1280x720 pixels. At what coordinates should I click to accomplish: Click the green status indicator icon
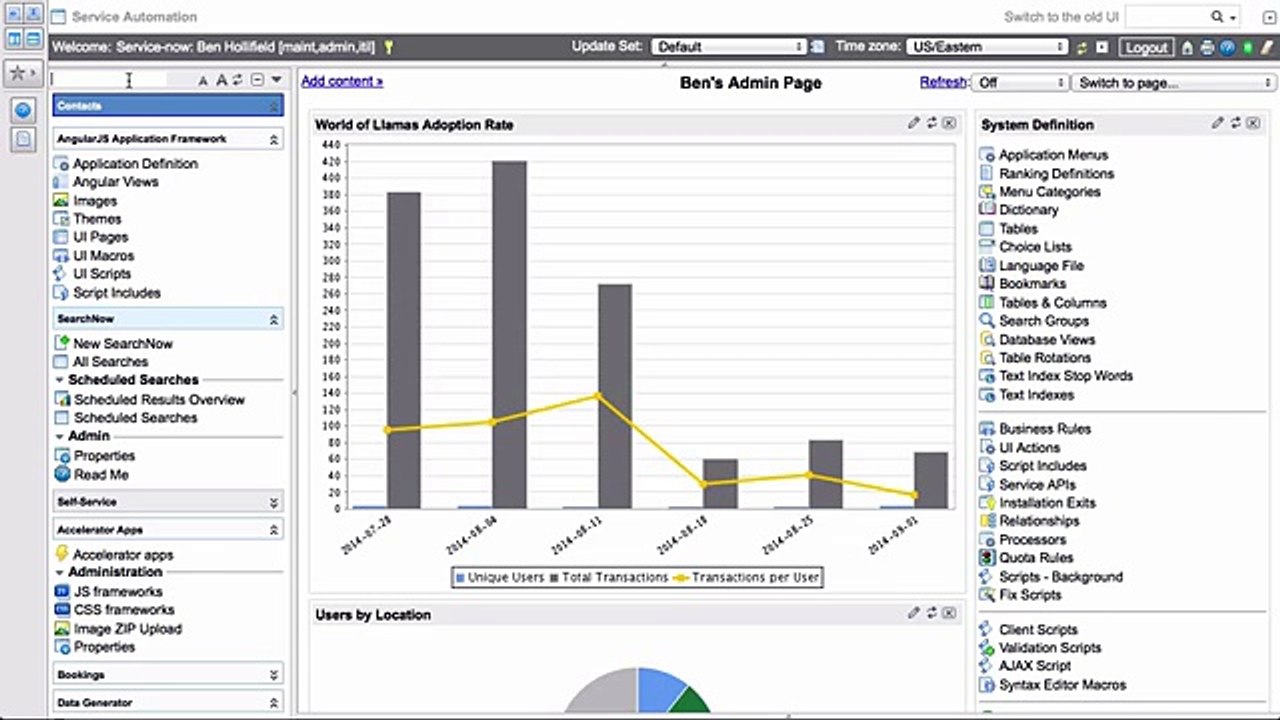coord(1248,47)
